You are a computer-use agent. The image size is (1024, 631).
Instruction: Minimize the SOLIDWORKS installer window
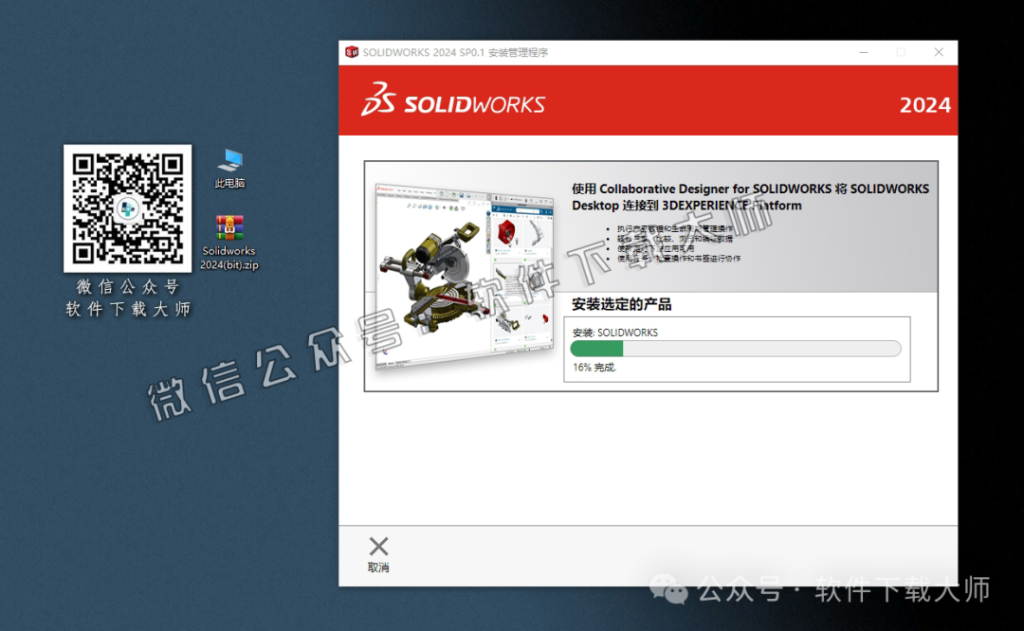(863, 51)
